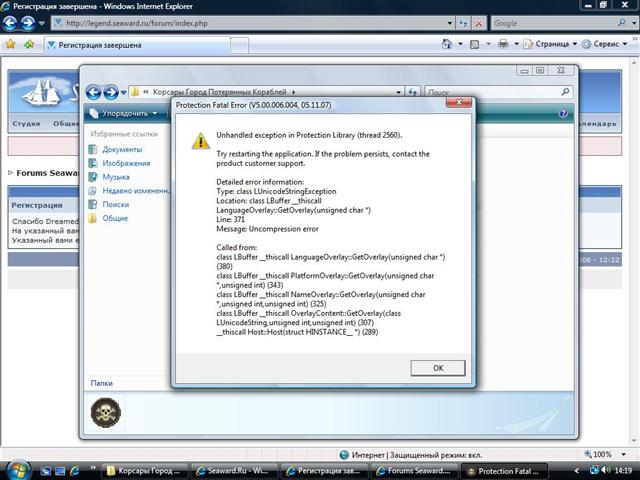Click OK in the Protection Fatal Error dialog

click(438, 368)
